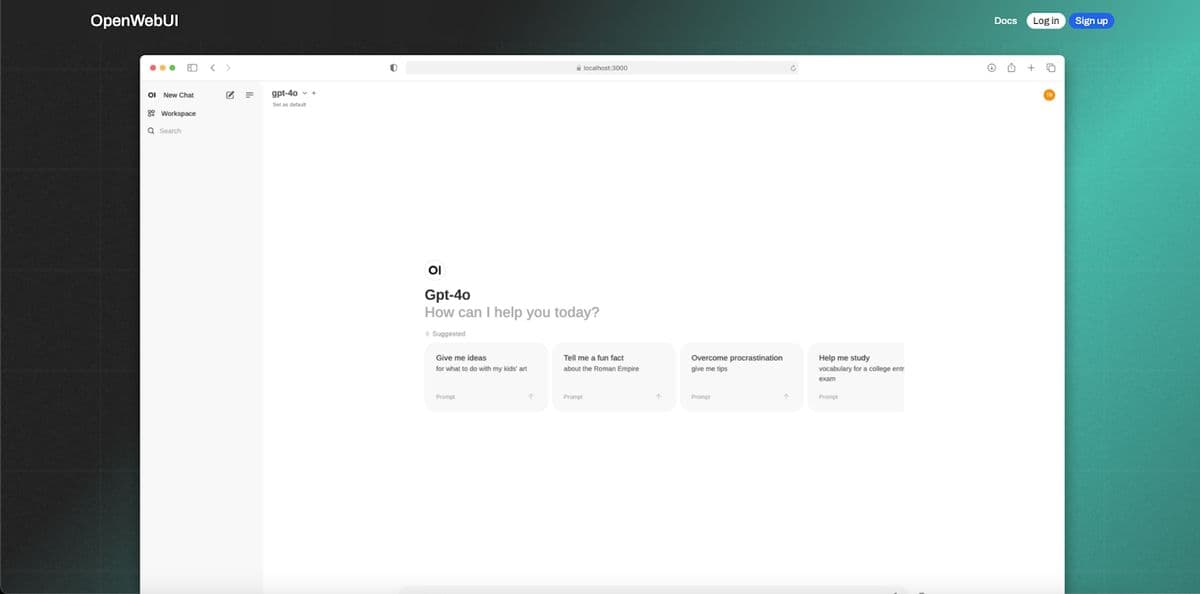This screenshot has height=594, width=1200.
Task: Toggle Set as default under gpt-4o
Action: (289, 104)
